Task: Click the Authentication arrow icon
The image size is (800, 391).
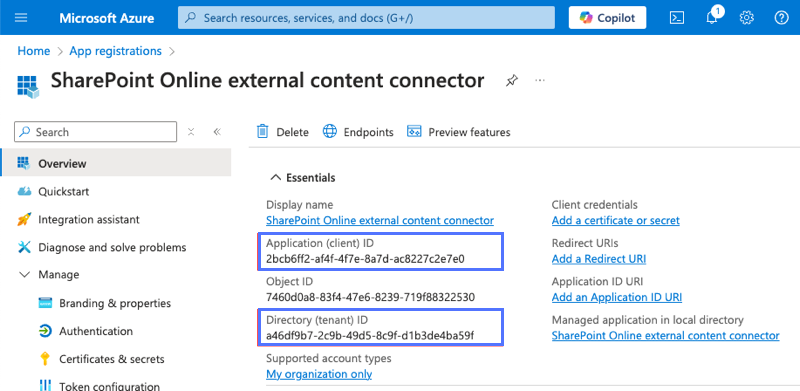Action: tap(45, 331)
